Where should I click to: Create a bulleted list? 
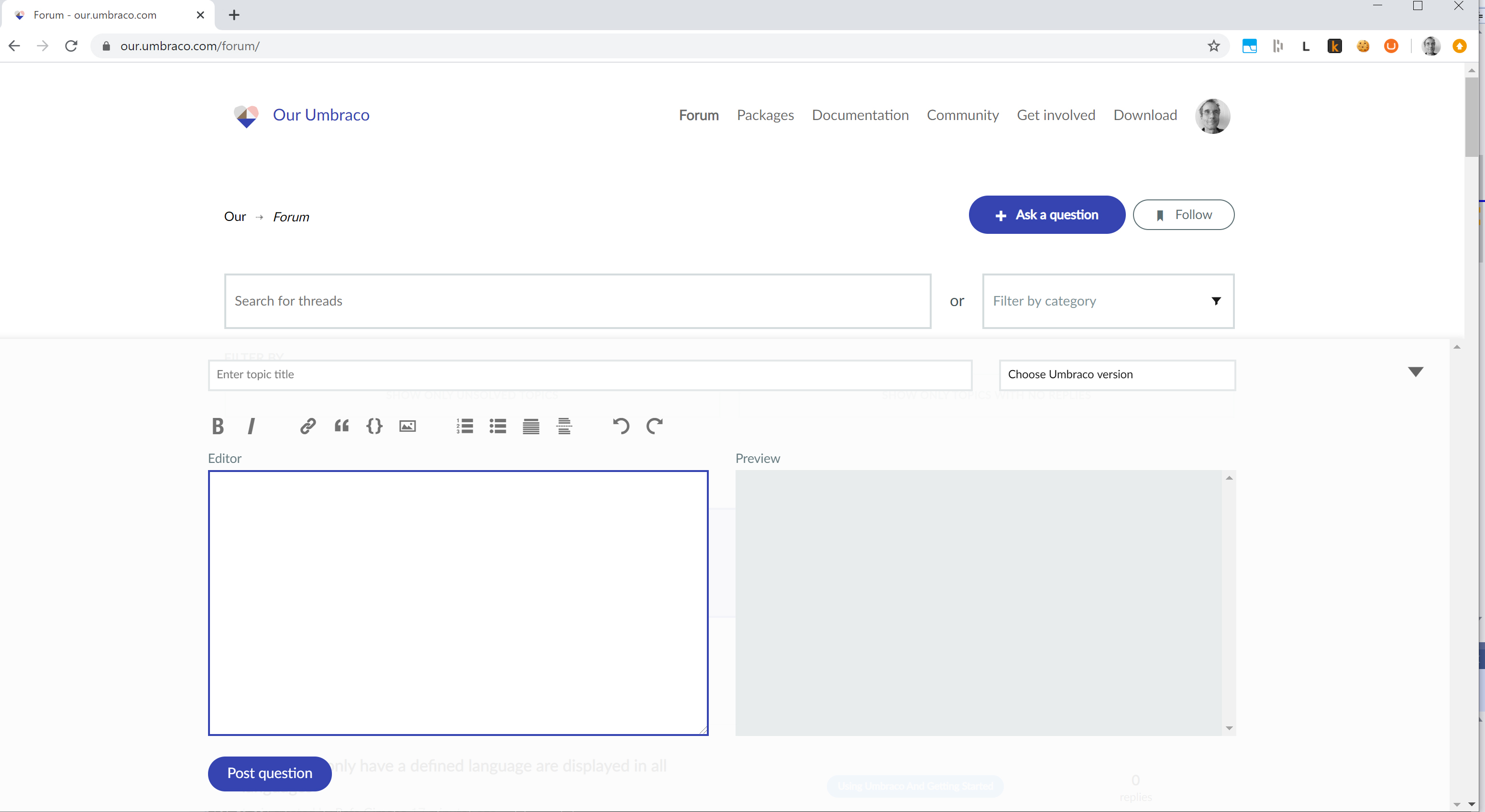[497, 426]
